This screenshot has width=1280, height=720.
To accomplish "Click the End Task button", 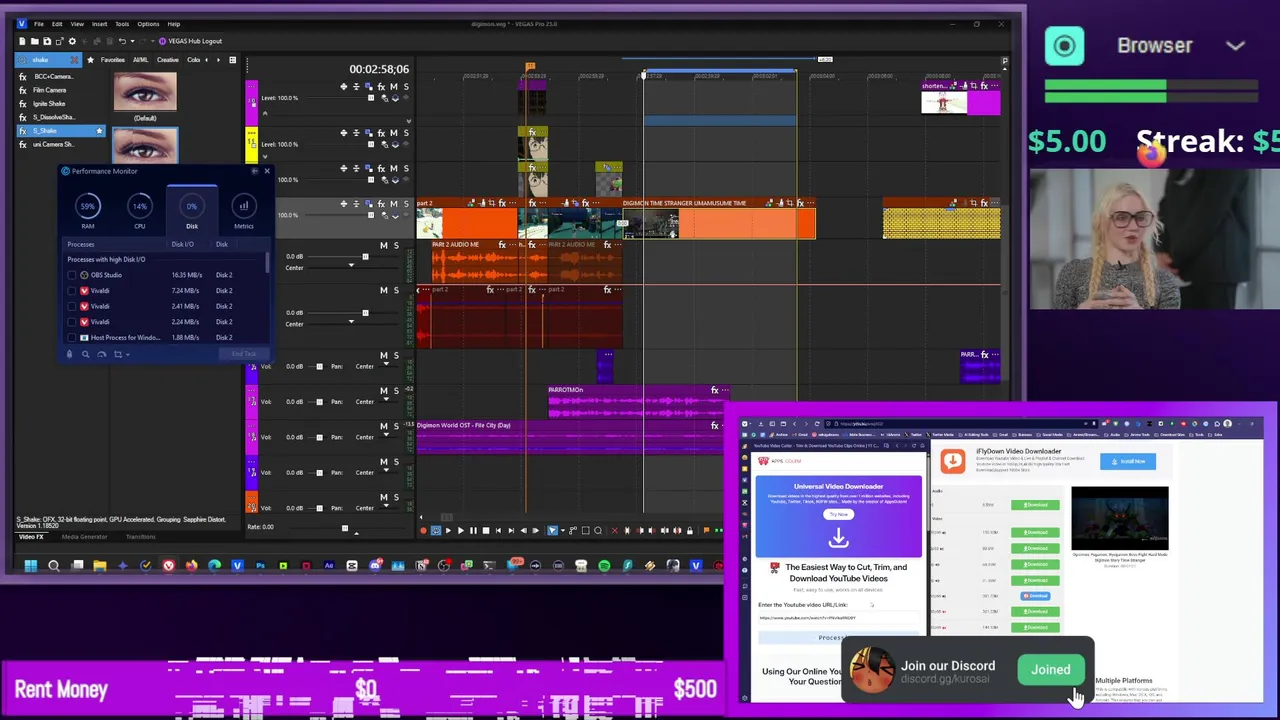I will coord(243,354).
